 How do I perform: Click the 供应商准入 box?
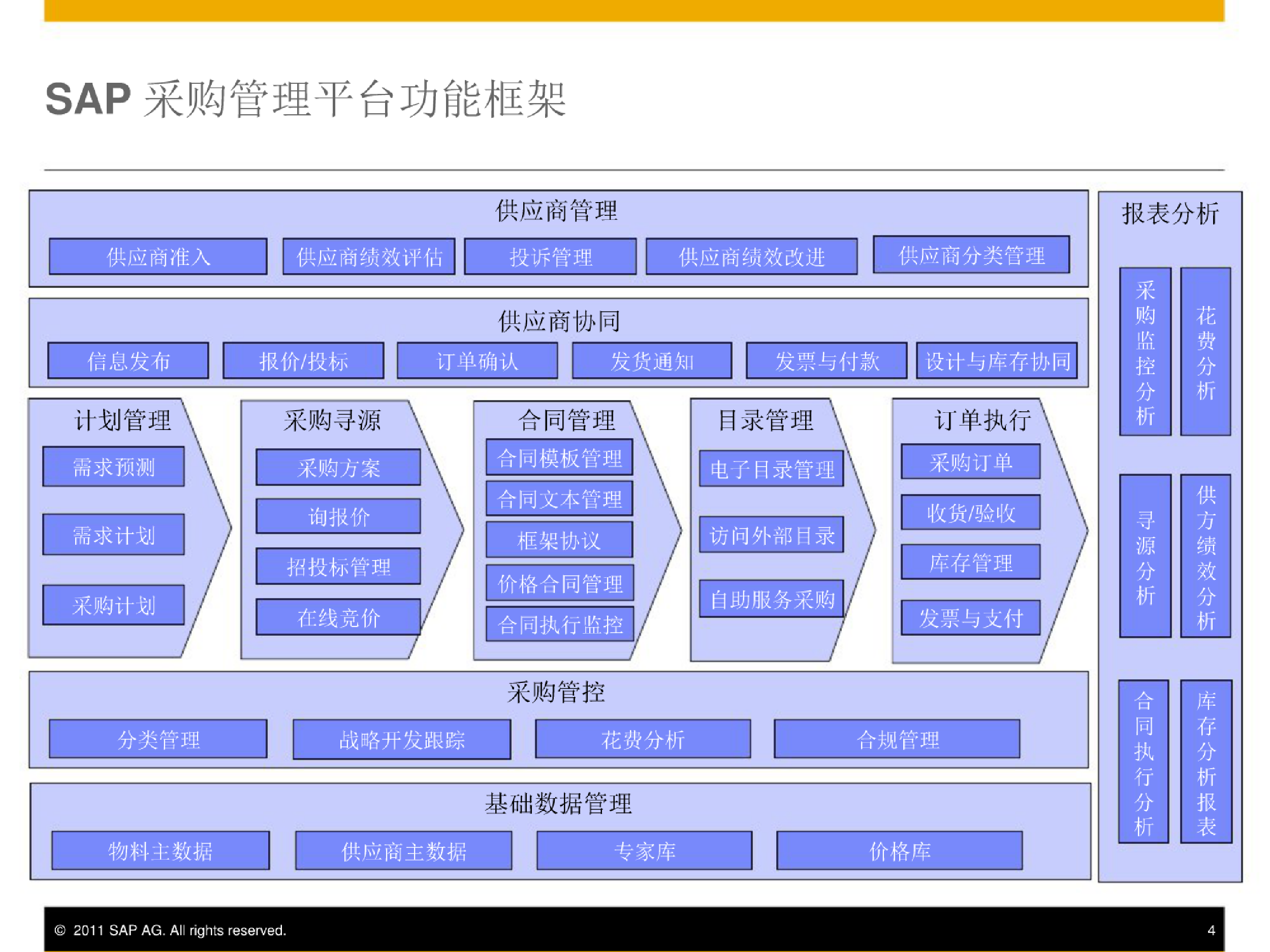(x=158, y=256)
